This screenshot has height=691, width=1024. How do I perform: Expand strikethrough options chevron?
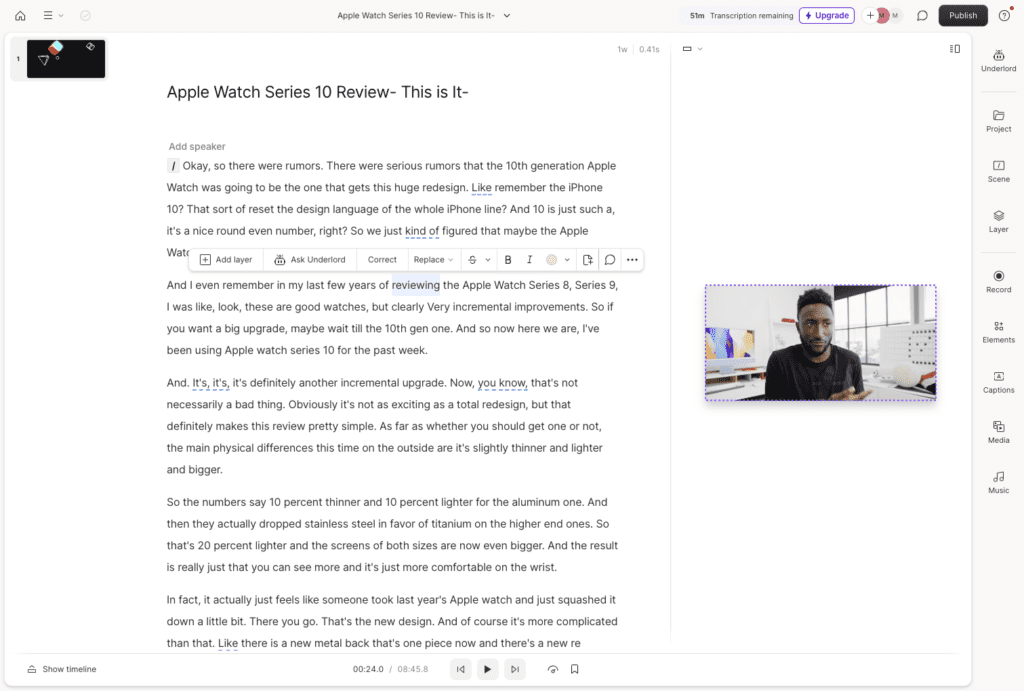pyautogui.click(x=487, y=260)
